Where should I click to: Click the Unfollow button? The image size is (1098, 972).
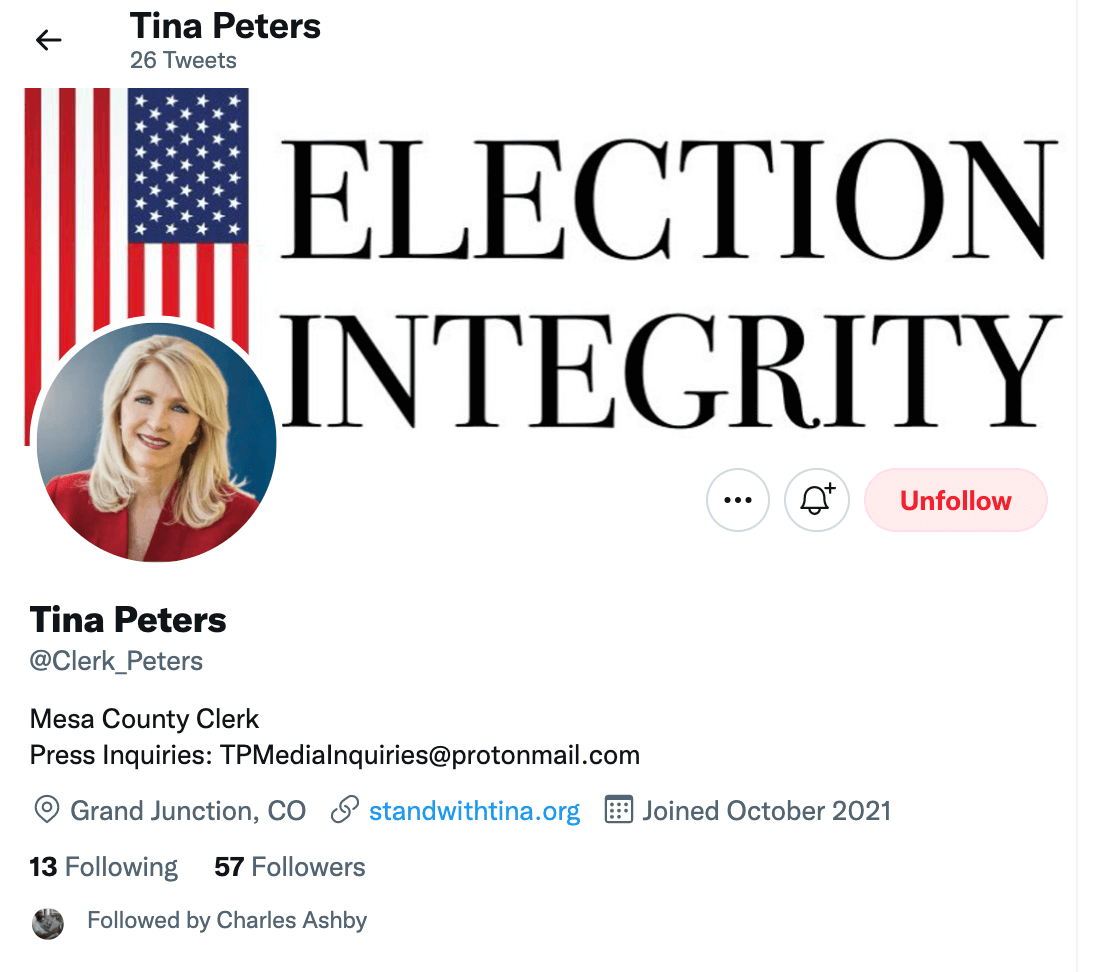956,500
